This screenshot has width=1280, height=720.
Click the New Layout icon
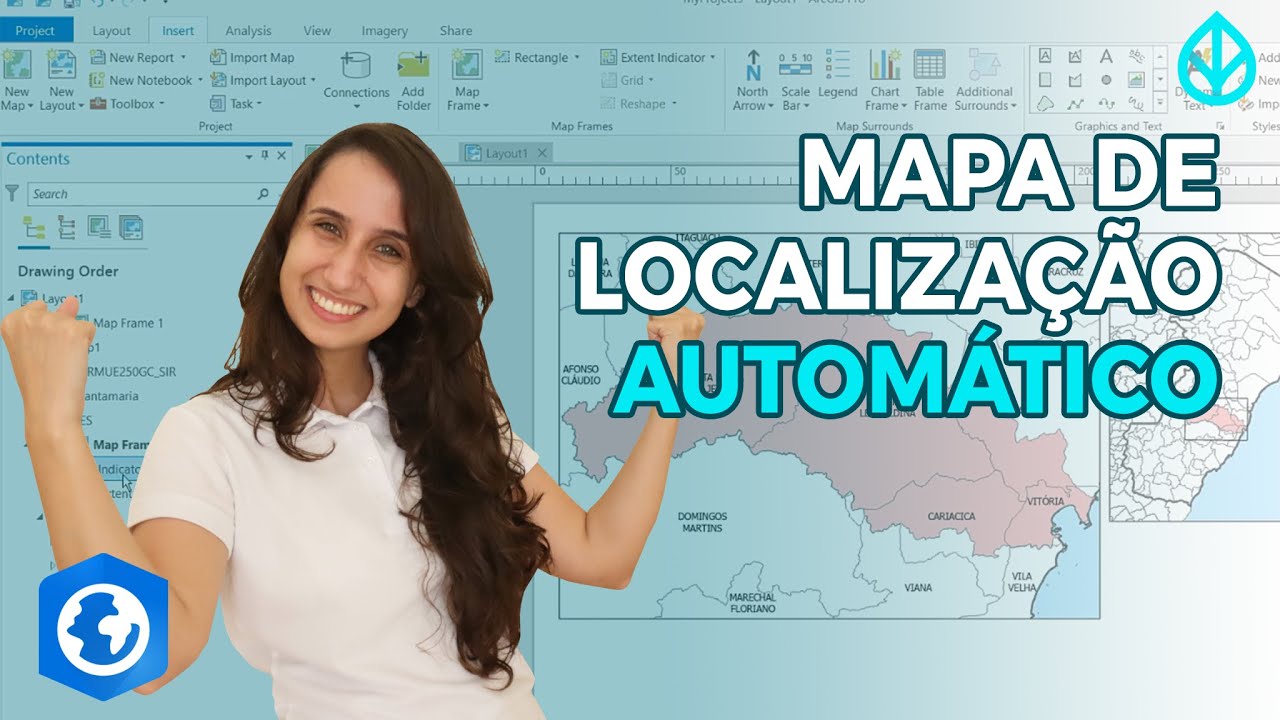[61, 64]
